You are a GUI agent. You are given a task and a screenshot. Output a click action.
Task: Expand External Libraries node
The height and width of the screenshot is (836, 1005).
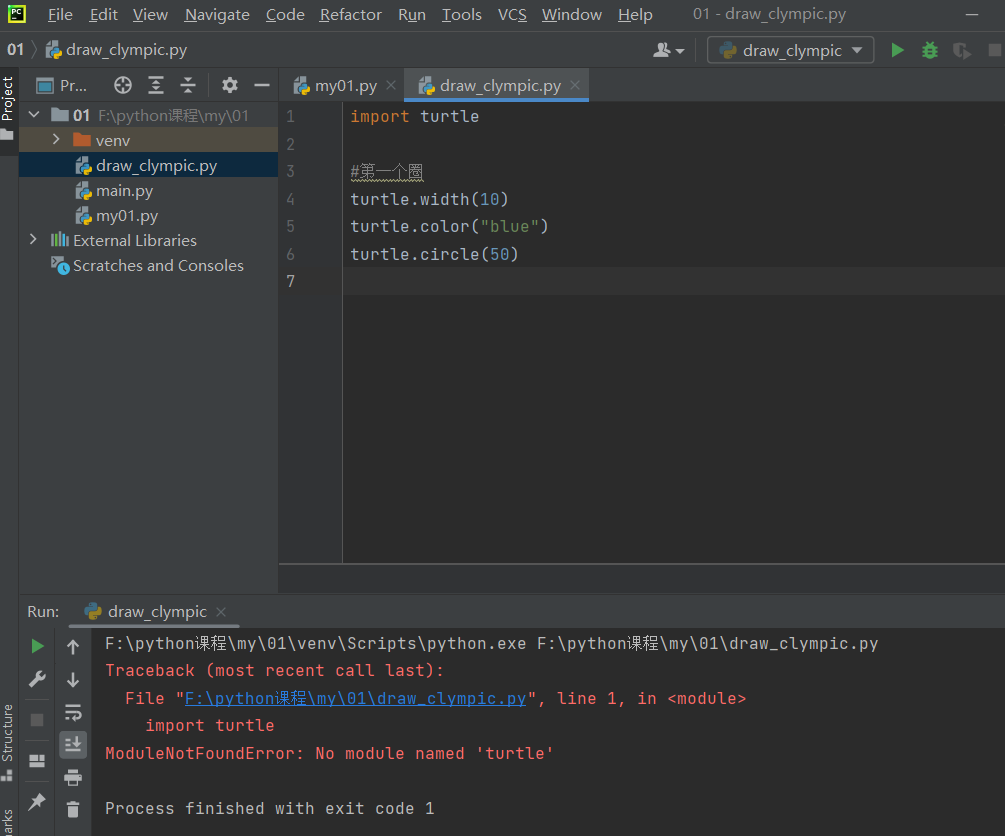(33, 240)
